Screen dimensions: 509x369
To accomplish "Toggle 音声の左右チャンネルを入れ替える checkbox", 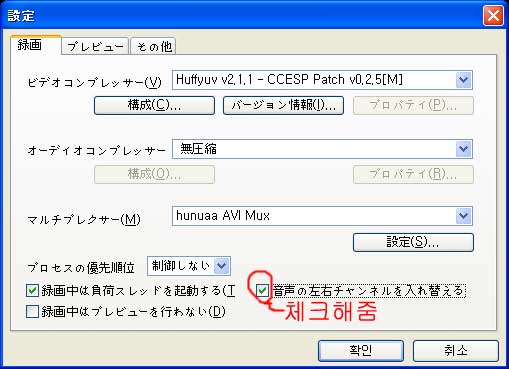I will (x=262, y=291).
